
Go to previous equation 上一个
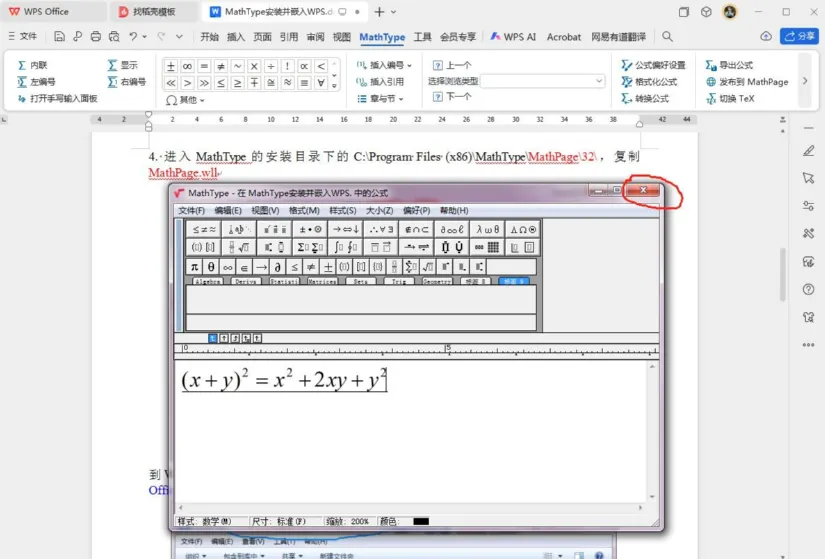click(x=452, y=65)
